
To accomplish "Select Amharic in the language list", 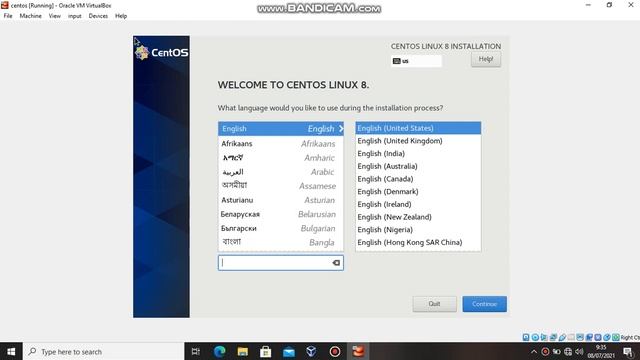I will [281, 158].
